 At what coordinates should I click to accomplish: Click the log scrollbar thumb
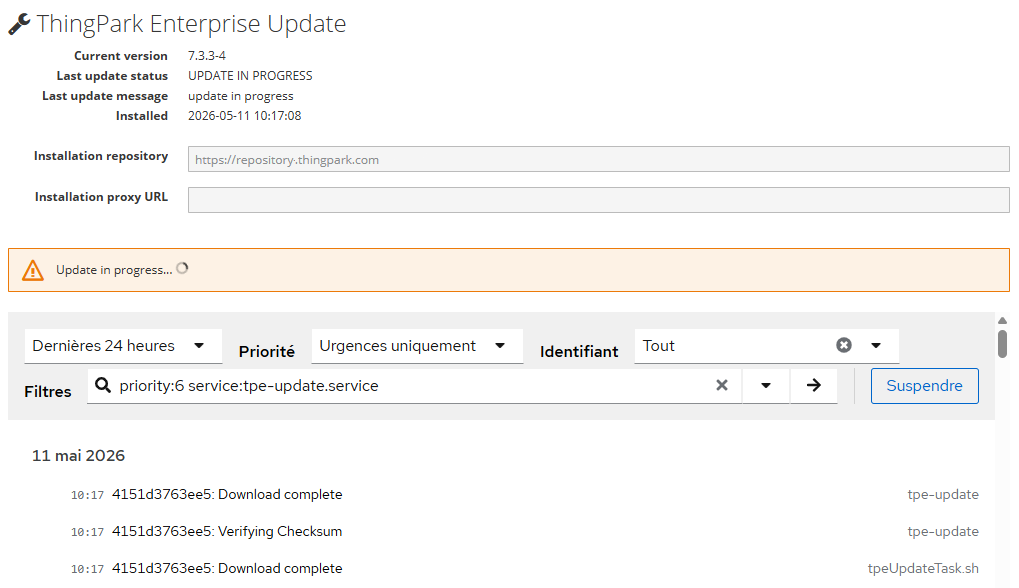coord(1003,344)
